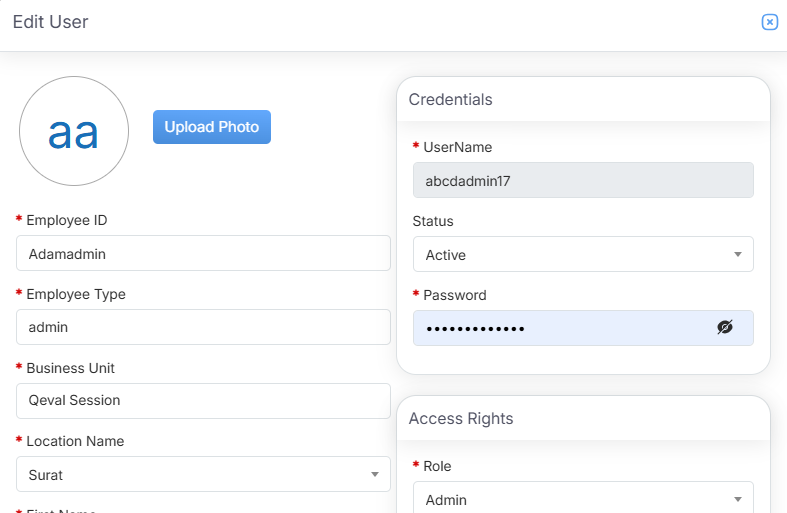Focus the Employee ID input field

tap(203, 254)
